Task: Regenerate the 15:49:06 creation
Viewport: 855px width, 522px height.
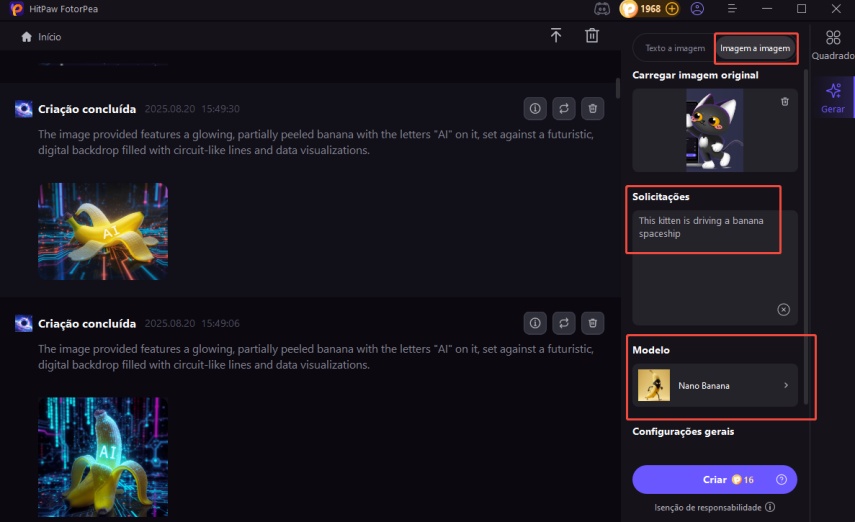Action: [x=564, y=323]
